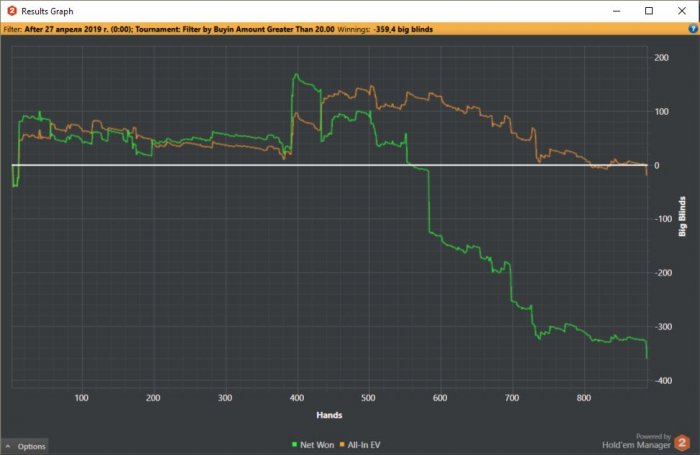Image resolution: width=700 pixels, height=455 pixels.
Task: Click the 100 x-axis tick label
Action: 81,398
